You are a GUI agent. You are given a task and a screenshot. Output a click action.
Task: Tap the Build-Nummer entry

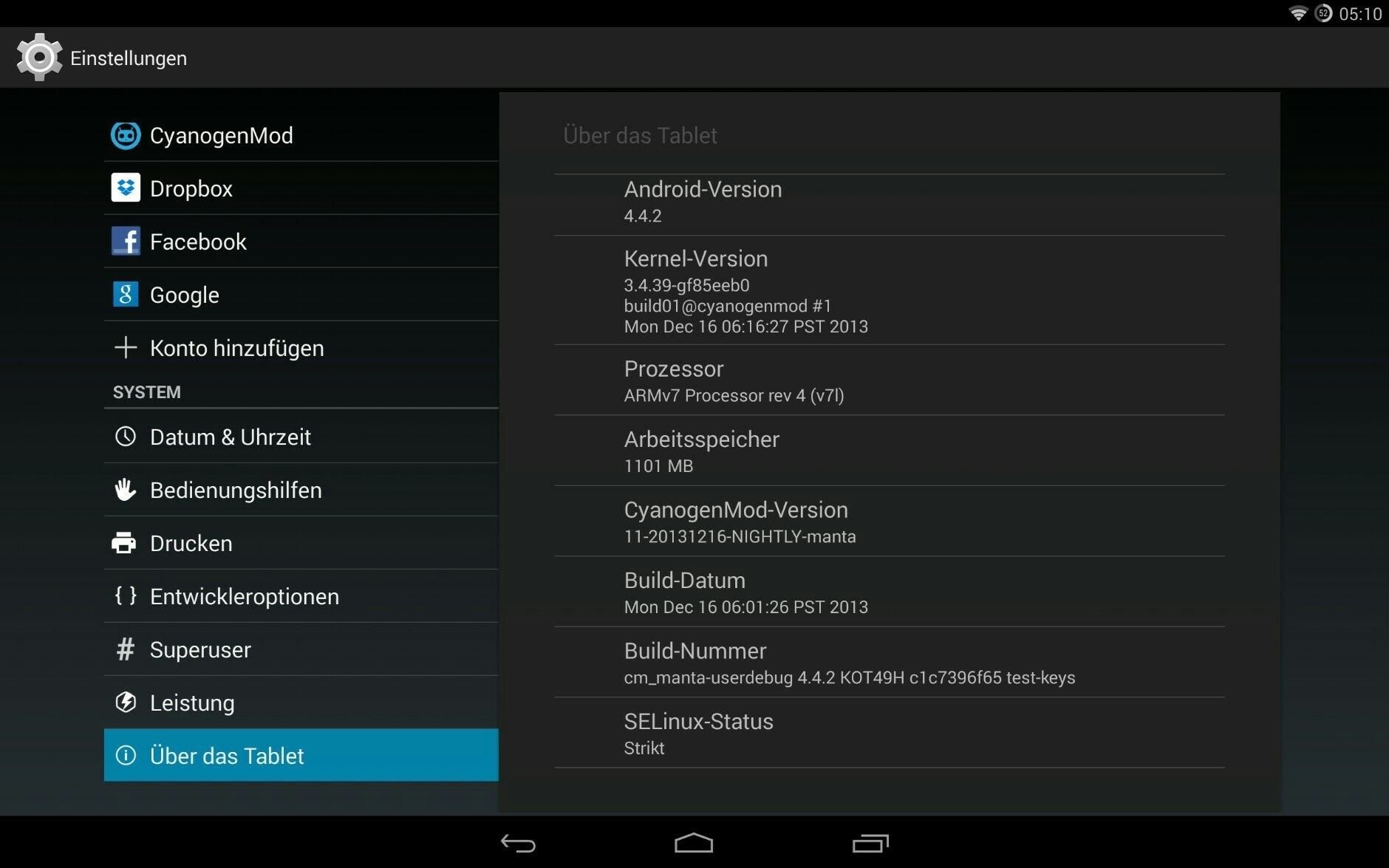[x=890, y=663]
